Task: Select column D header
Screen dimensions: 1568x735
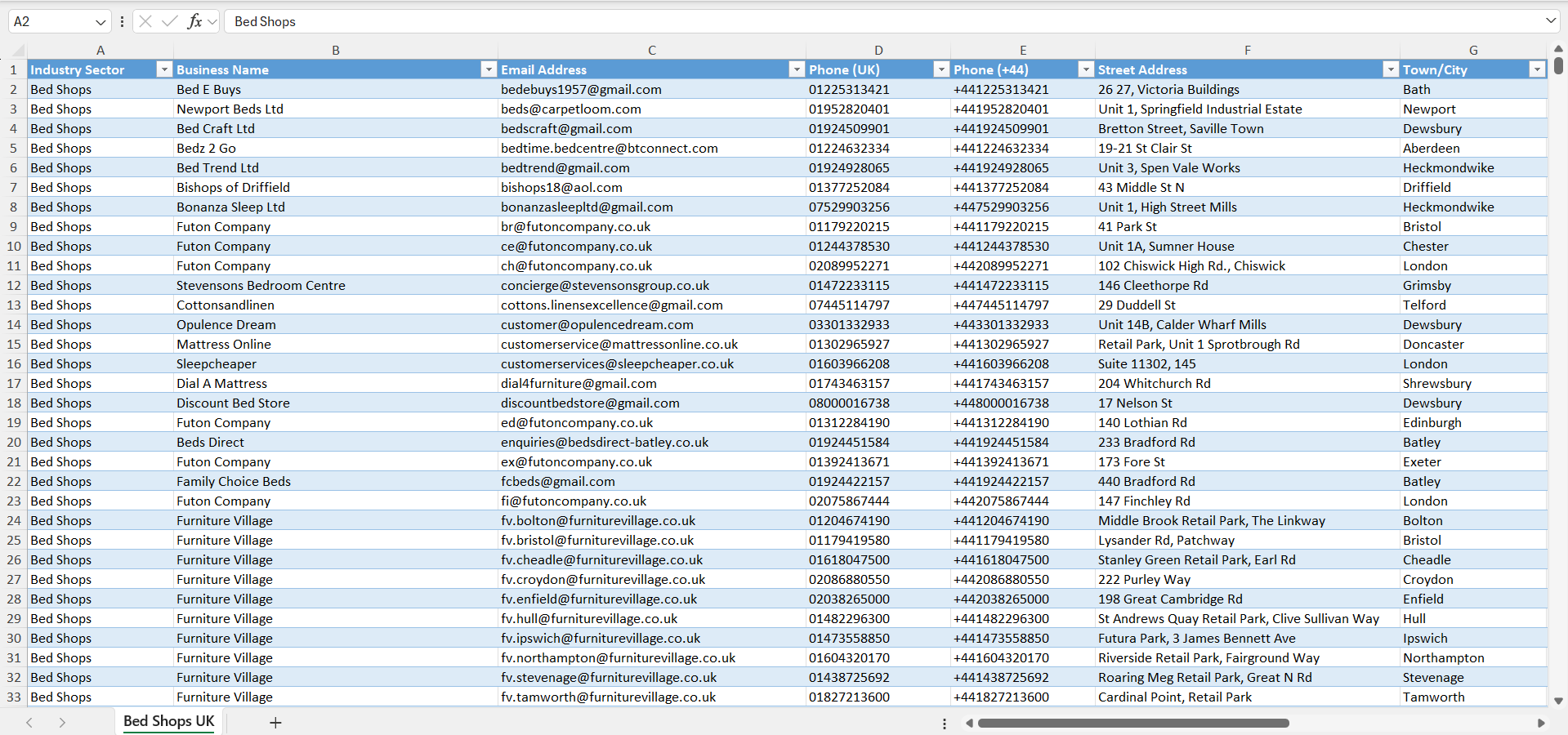Action: click(x=878, y=50)
